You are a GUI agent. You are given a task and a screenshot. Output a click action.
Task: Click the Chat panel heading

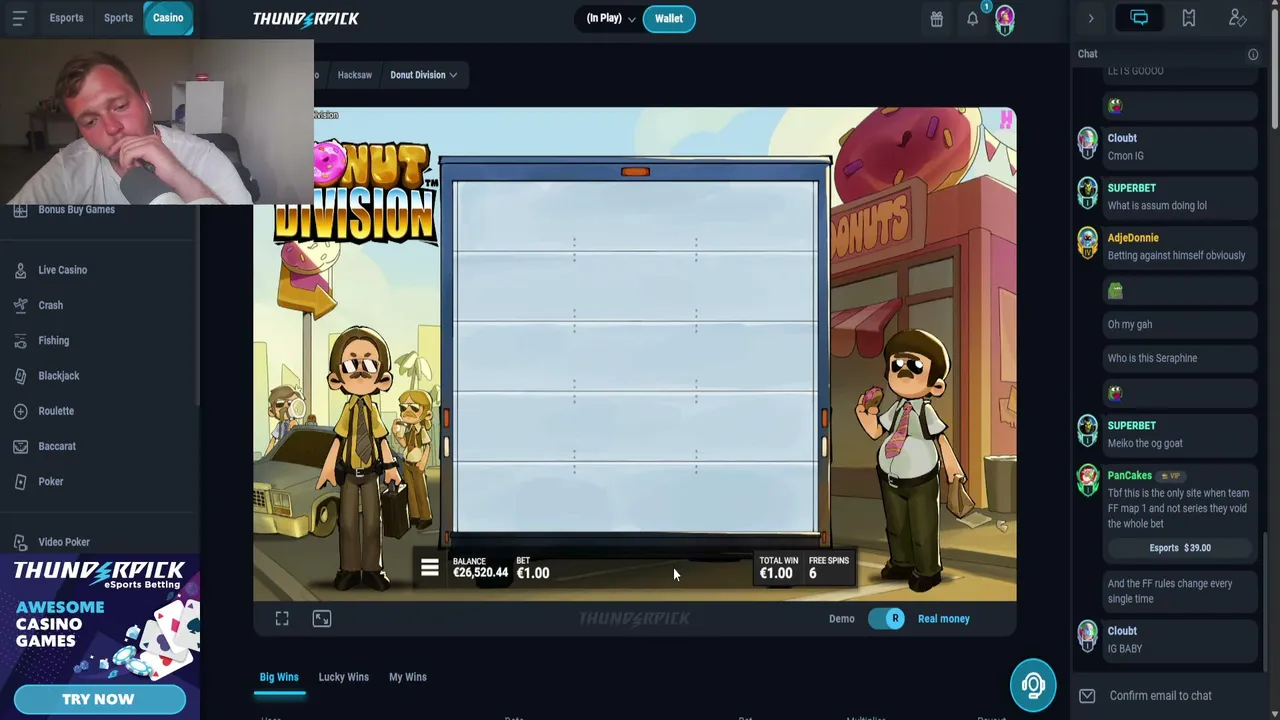tap(1087, 54)
